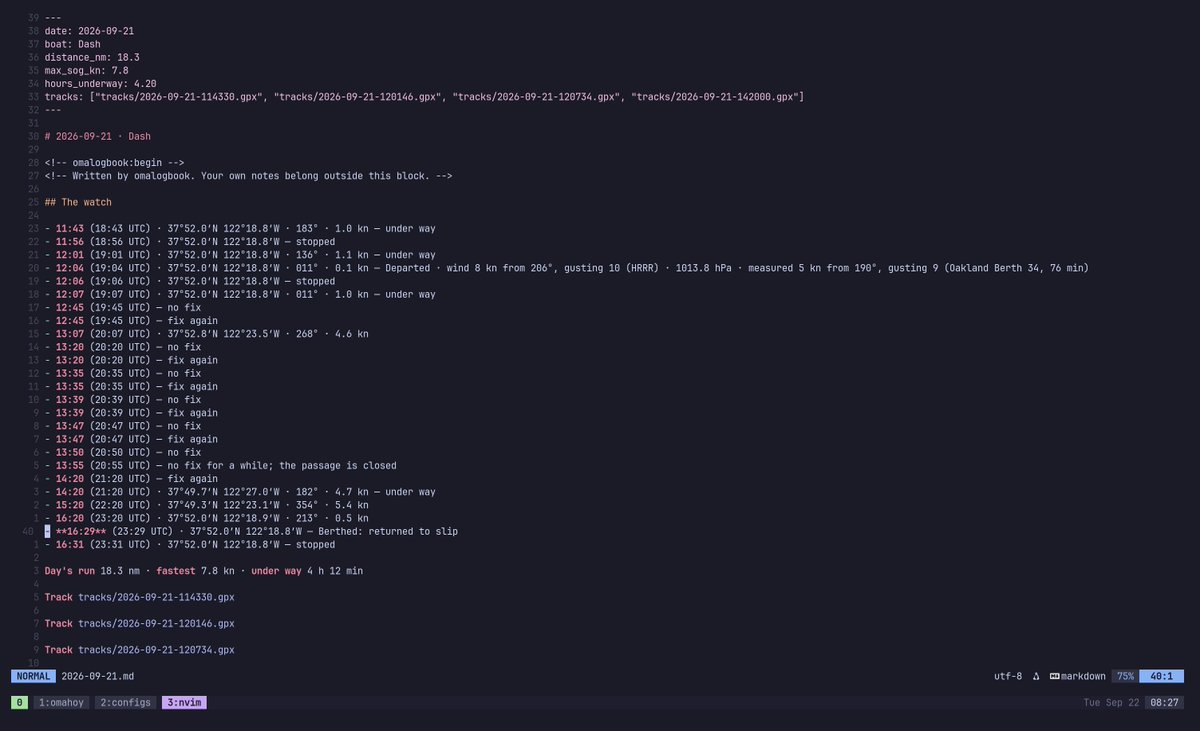Click the utf-8 encoding indicator

[1008, 676]
